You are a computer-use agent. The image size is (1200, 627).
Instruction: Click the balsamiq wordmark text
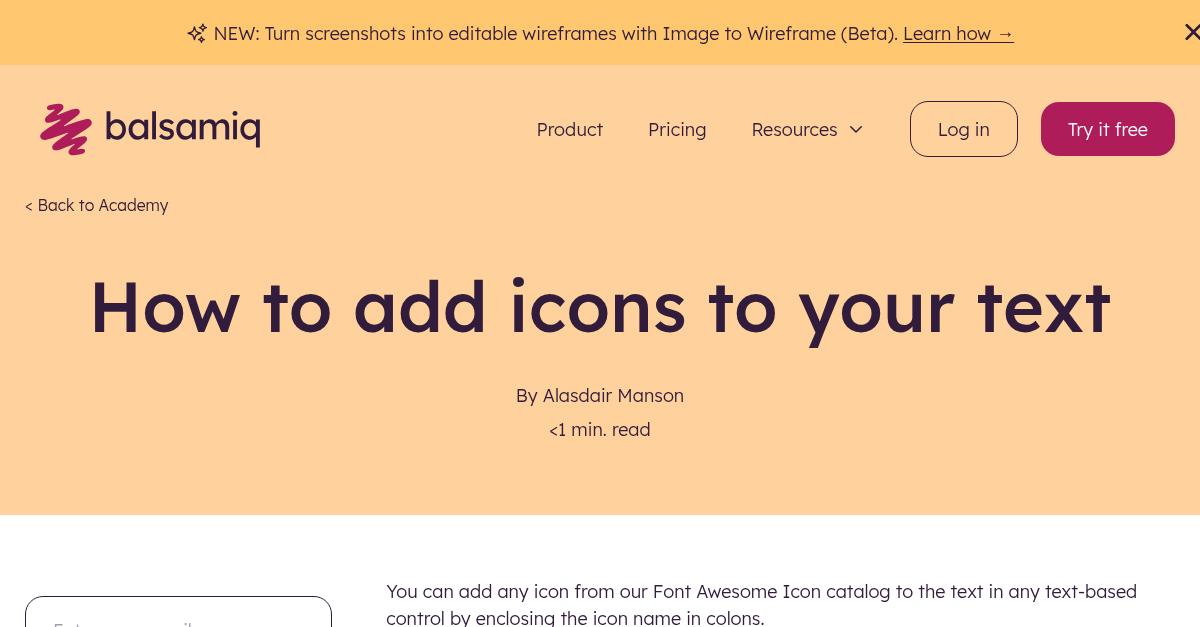click(182, 129)
